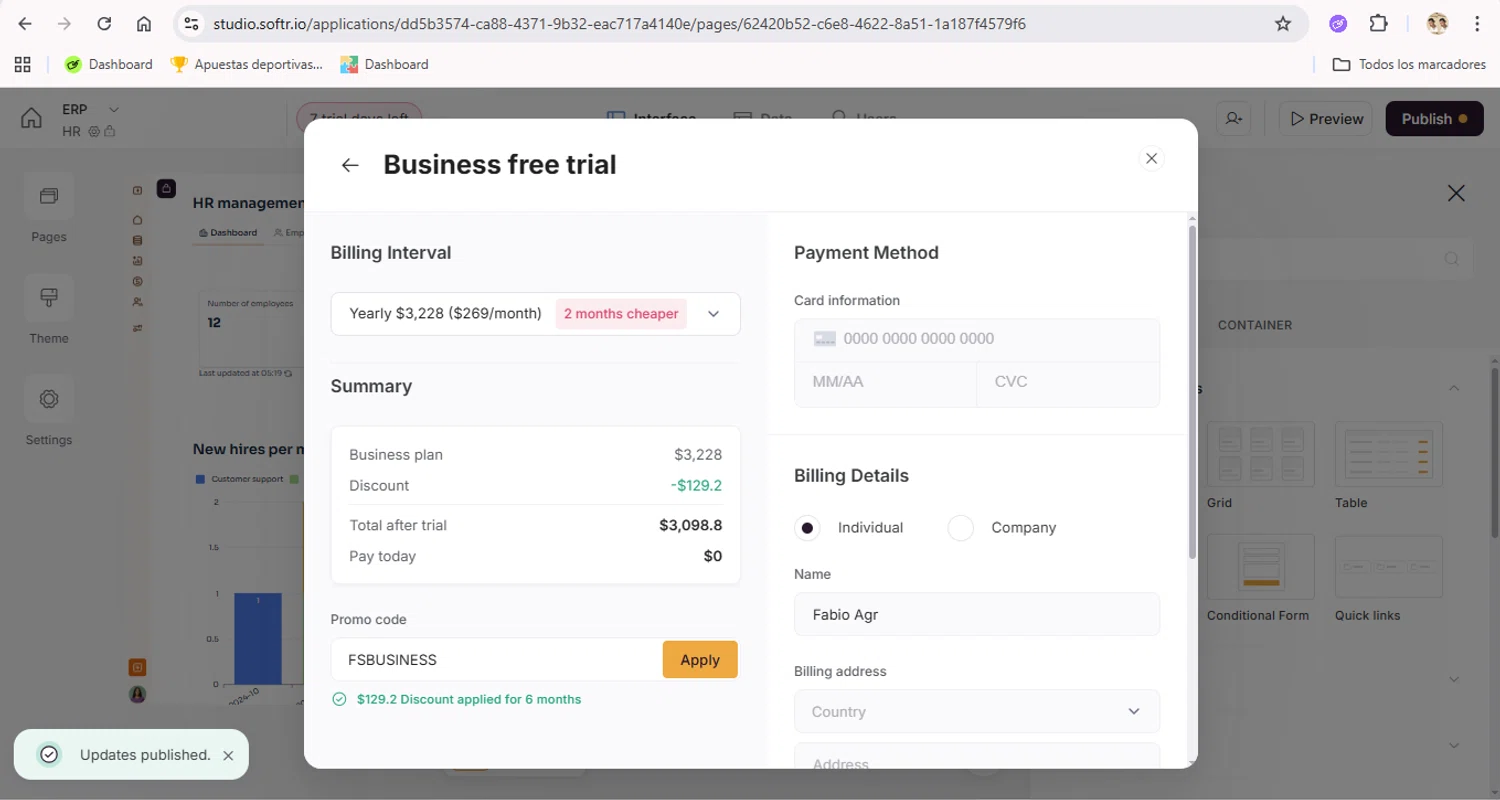Click the FSBUSINESS promo code field
This screenshot has height=800, width=1500.
click(x=496, y=660)
